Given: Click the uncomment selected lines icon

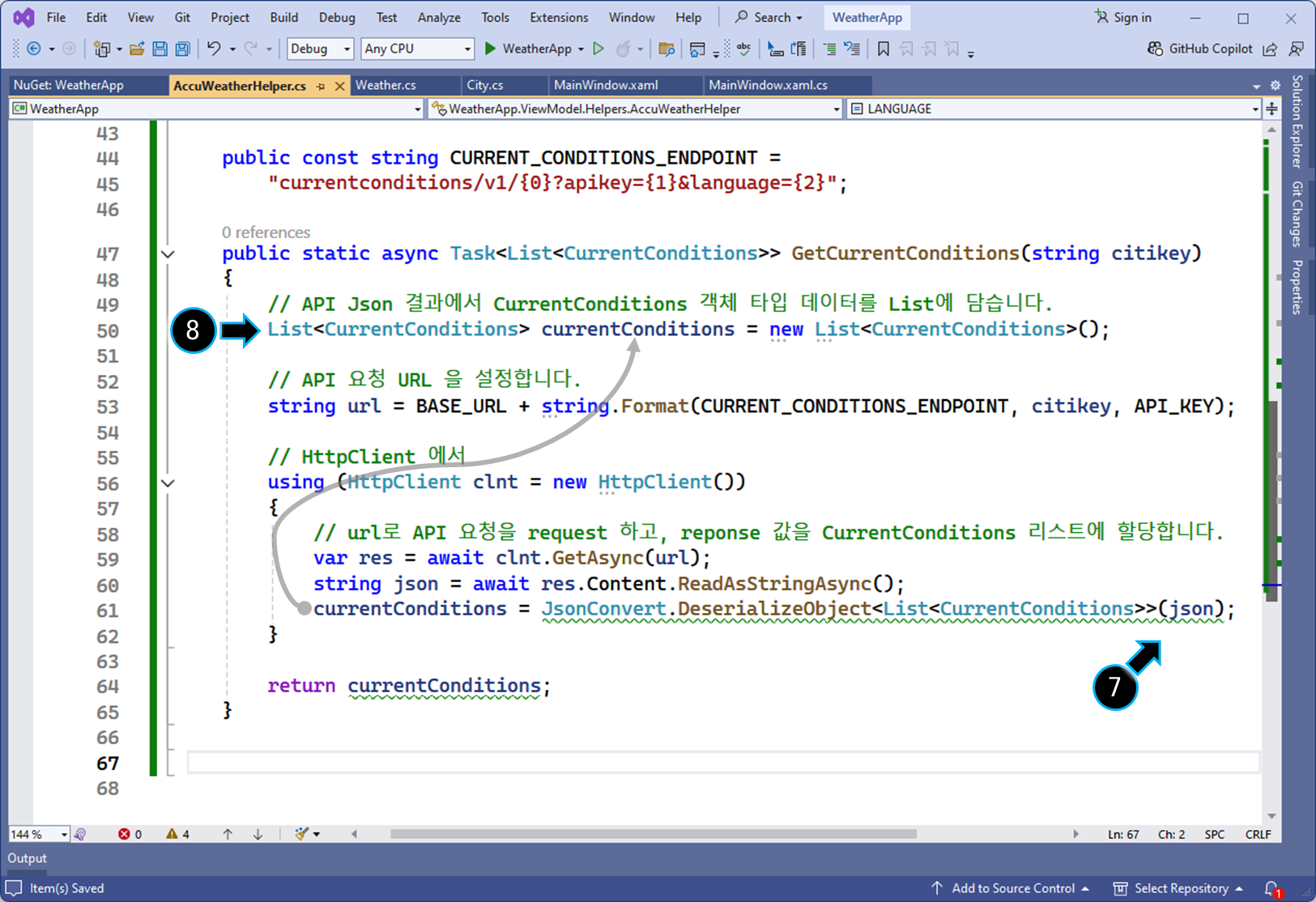Looking at the screenshot, I should tap(852, 49).
